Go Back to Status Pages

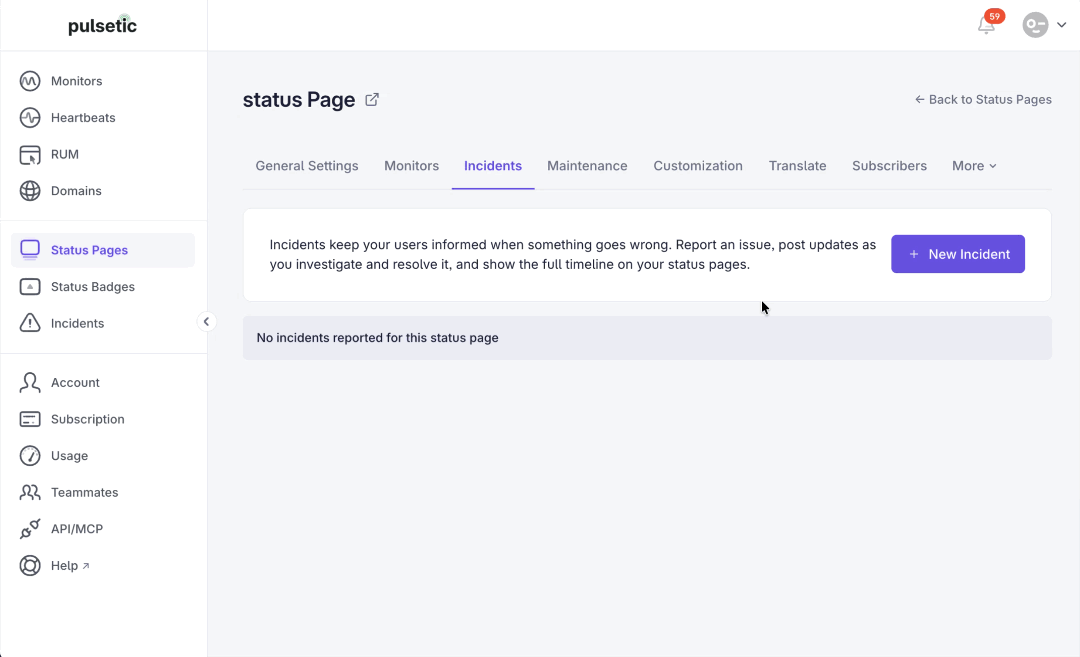983,100
